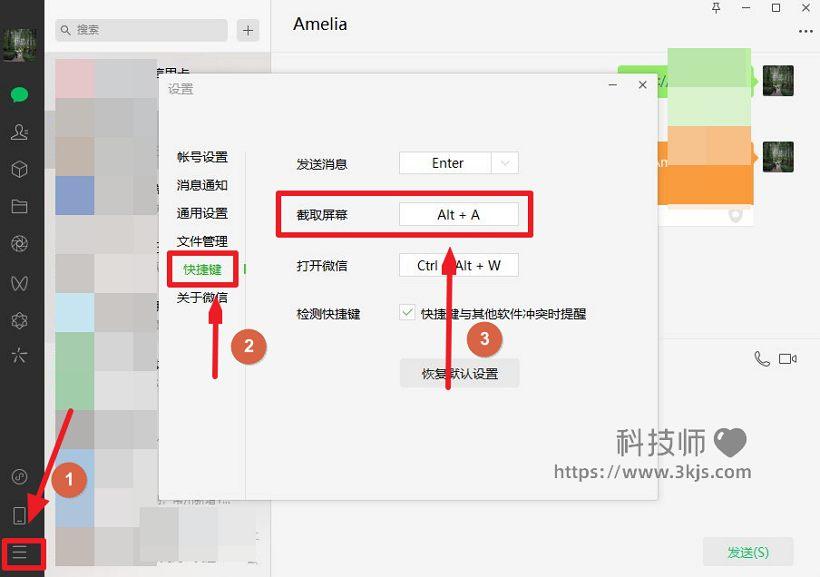
Task: Open the Search star icon in the sidebar
Action: [19, 356]
